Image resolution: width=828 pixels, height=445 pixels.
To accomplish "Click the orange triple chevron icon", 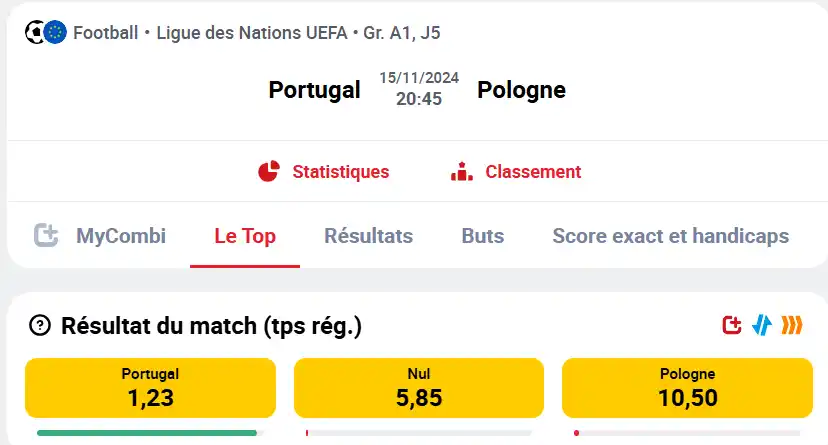I will point(792,325).
